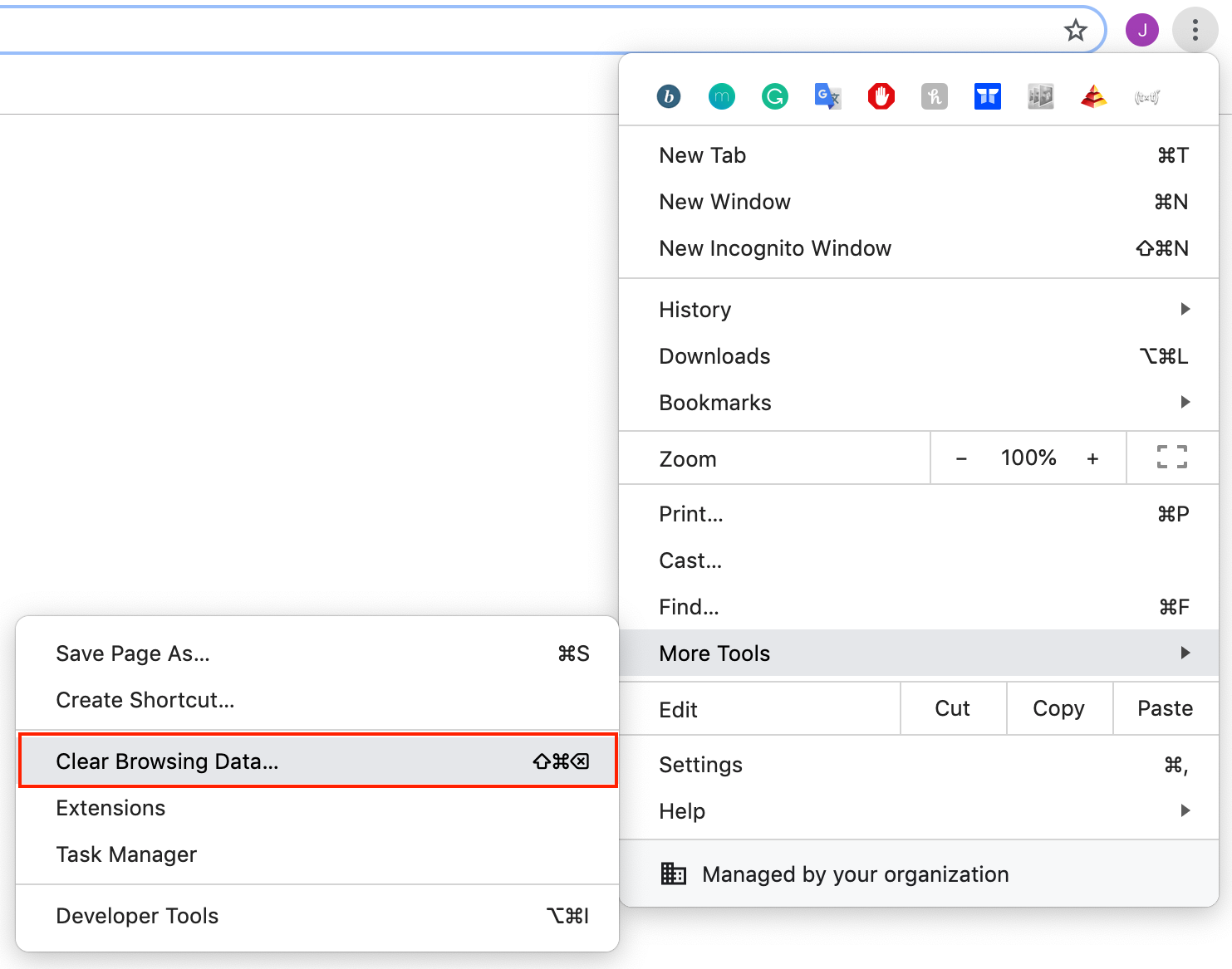Open the purple J profile avatar
Screen dimensions: 1232x969
[1142, 31]
